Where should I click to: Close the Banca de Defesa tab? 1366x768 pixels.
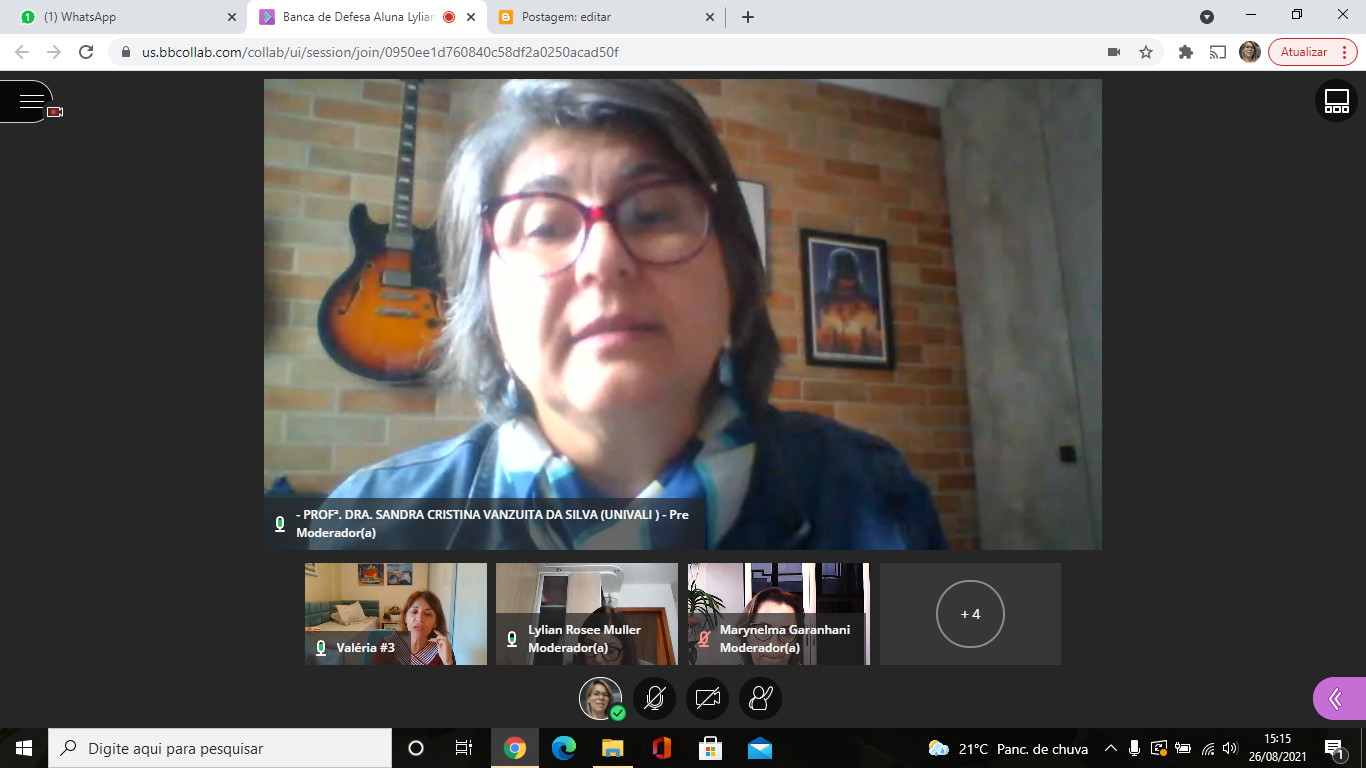click(471, 17)
